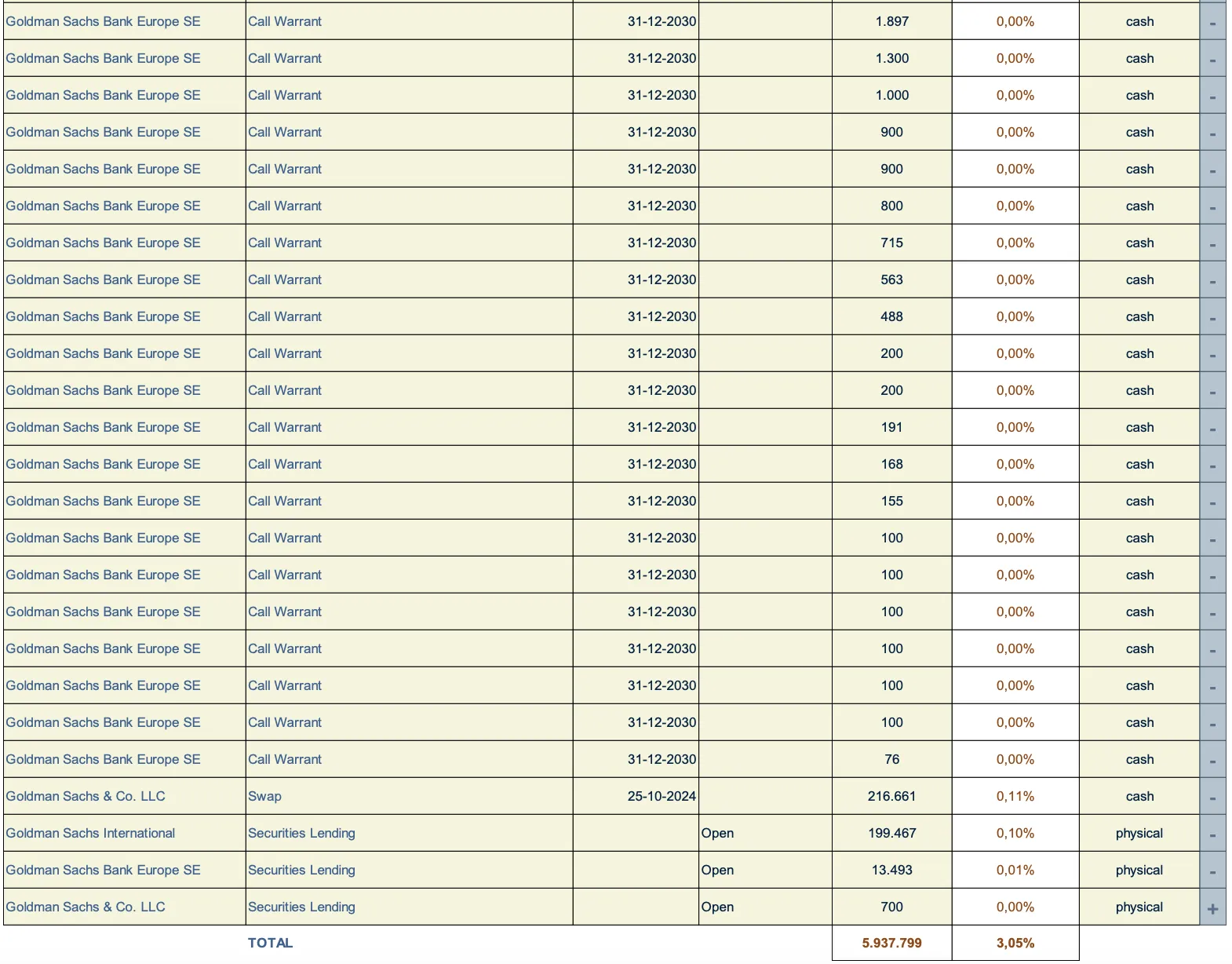Click 'Open' in the Goldman Sachs International row
Viewport: 1232px width, 964px height.
(x=717, y=833)
